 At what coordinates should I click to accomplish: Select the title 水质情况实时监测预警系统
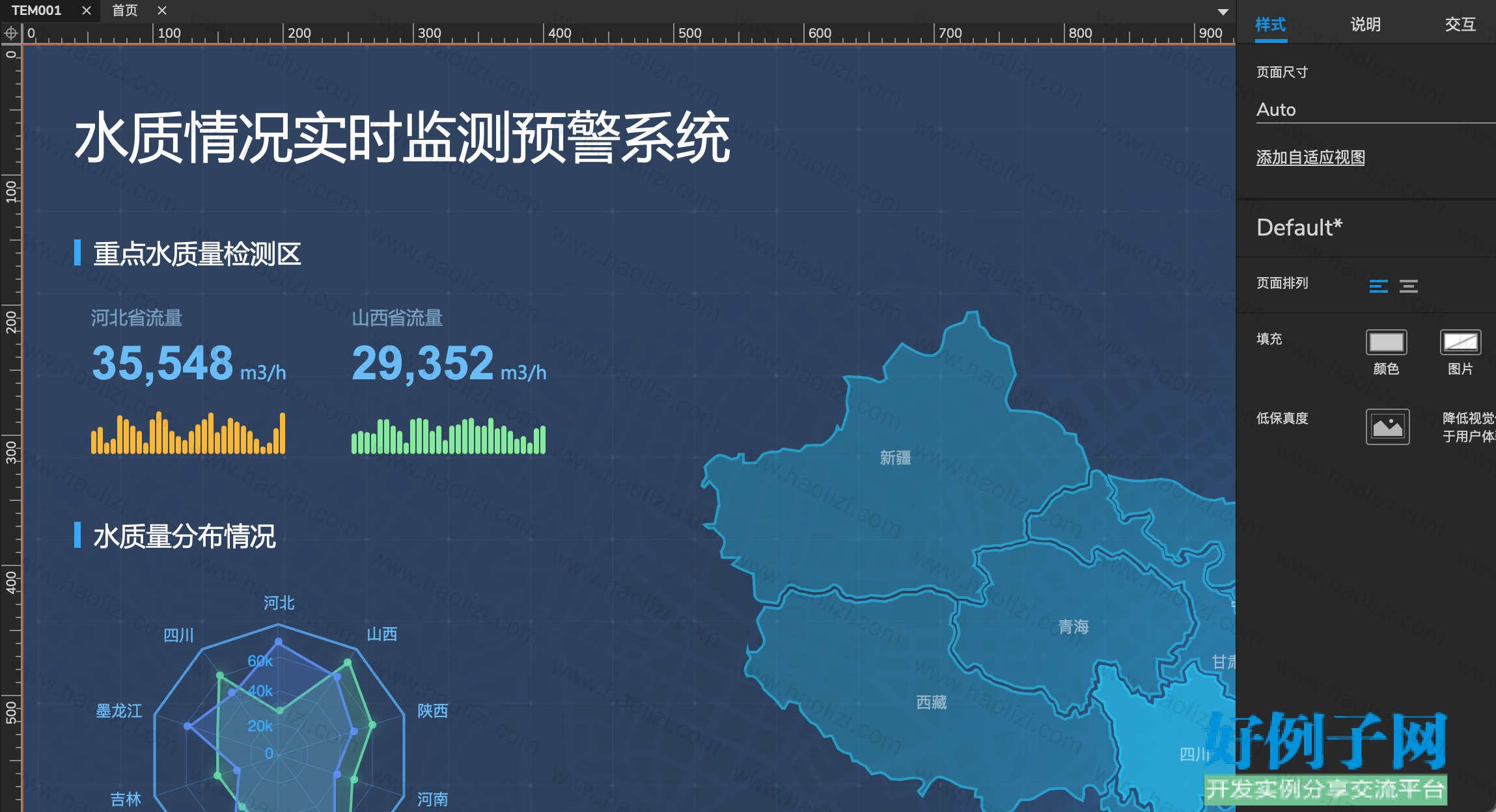point(402,137)
